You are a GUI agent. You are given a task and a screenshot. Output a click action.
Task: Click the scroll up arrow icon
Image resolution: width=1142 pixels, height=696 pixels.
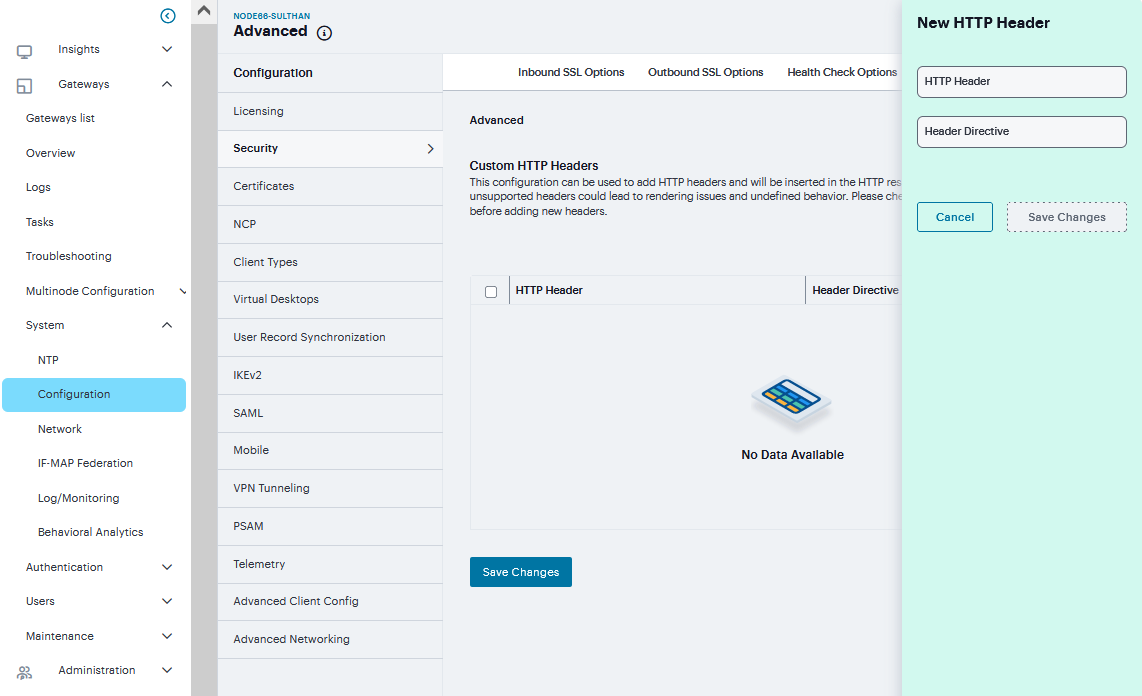pos(204,11)
